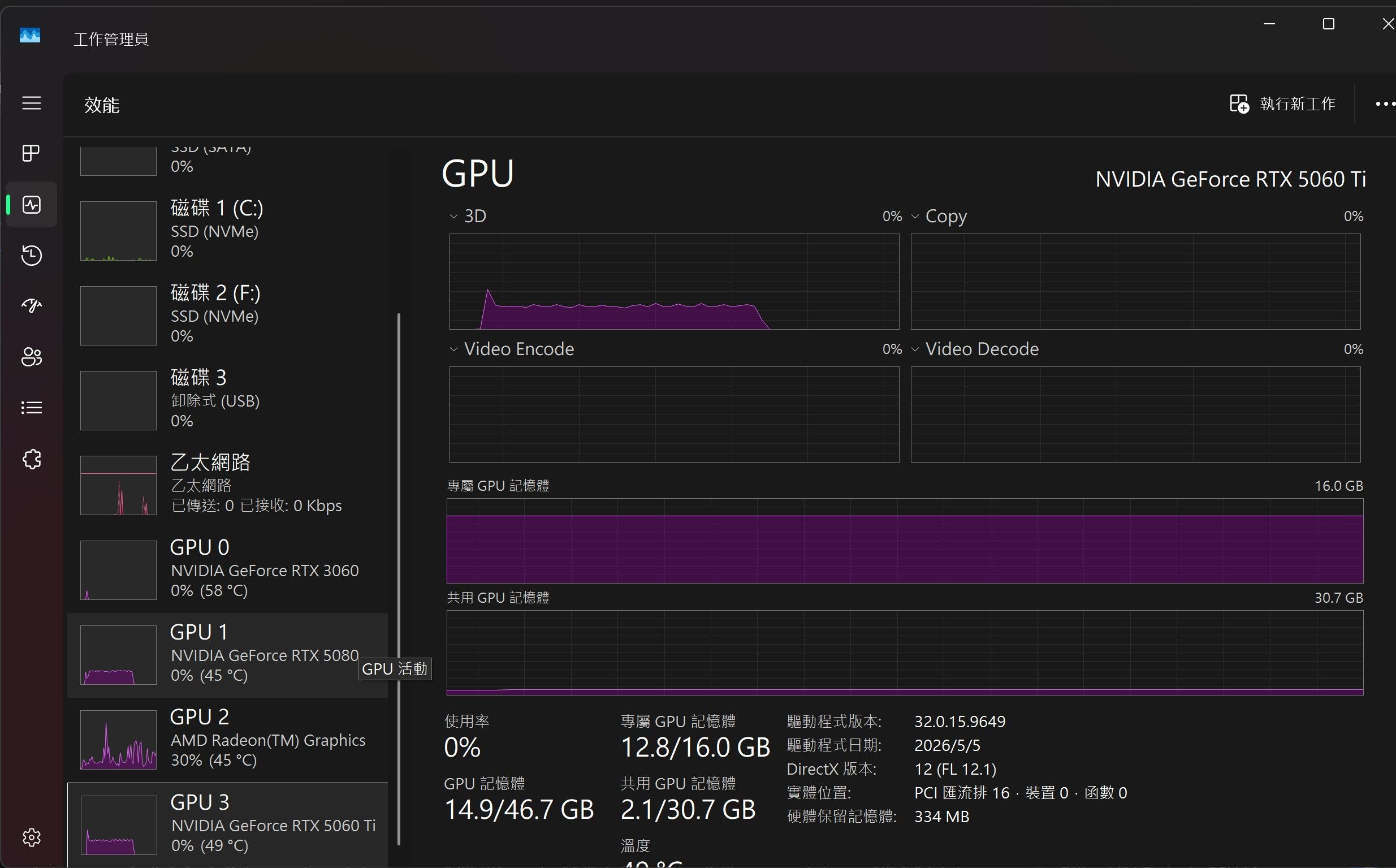Click the DirectX version 12 (FL 12.1) value
The height and width of the screenshot is (868, 1396).
(955, 769)
